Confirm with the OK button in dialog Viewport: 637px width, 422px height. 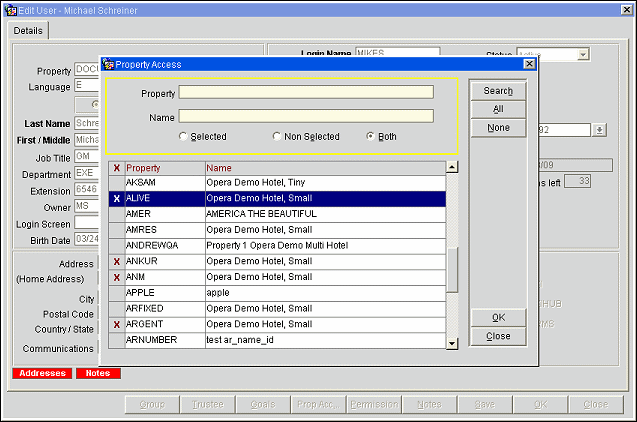(497, 317)
